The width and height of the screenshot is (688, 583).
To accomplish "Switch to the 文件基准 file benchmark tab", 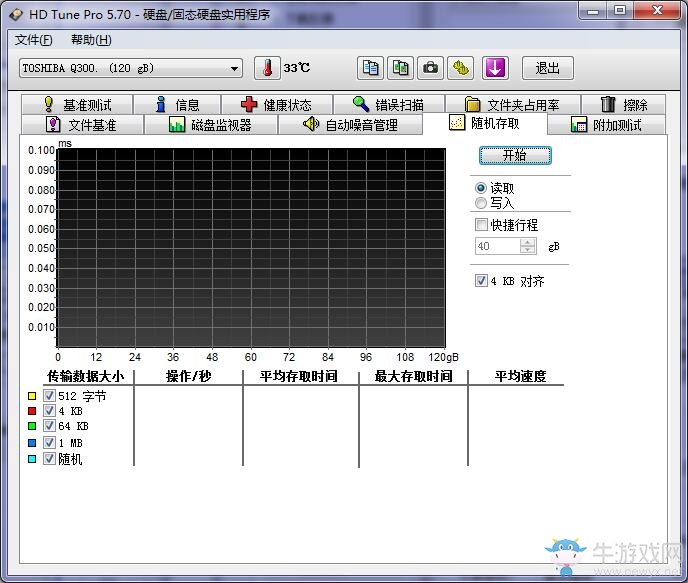I will click(82, 125).
